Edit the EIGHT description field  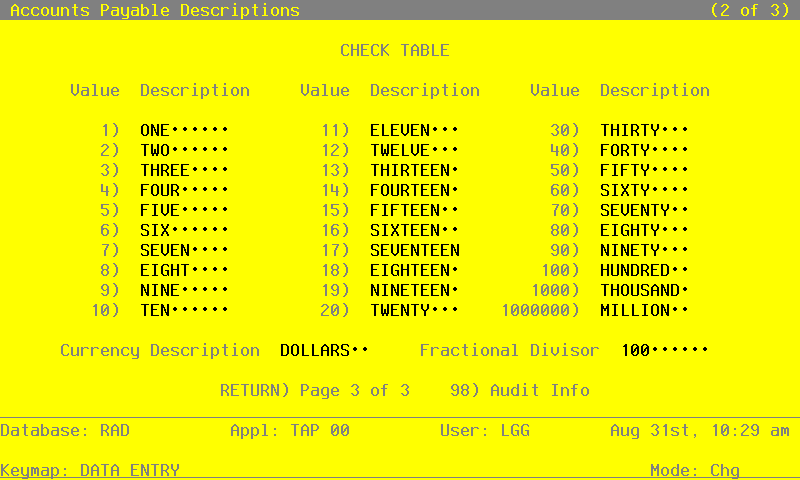click(x=184, y=270)
